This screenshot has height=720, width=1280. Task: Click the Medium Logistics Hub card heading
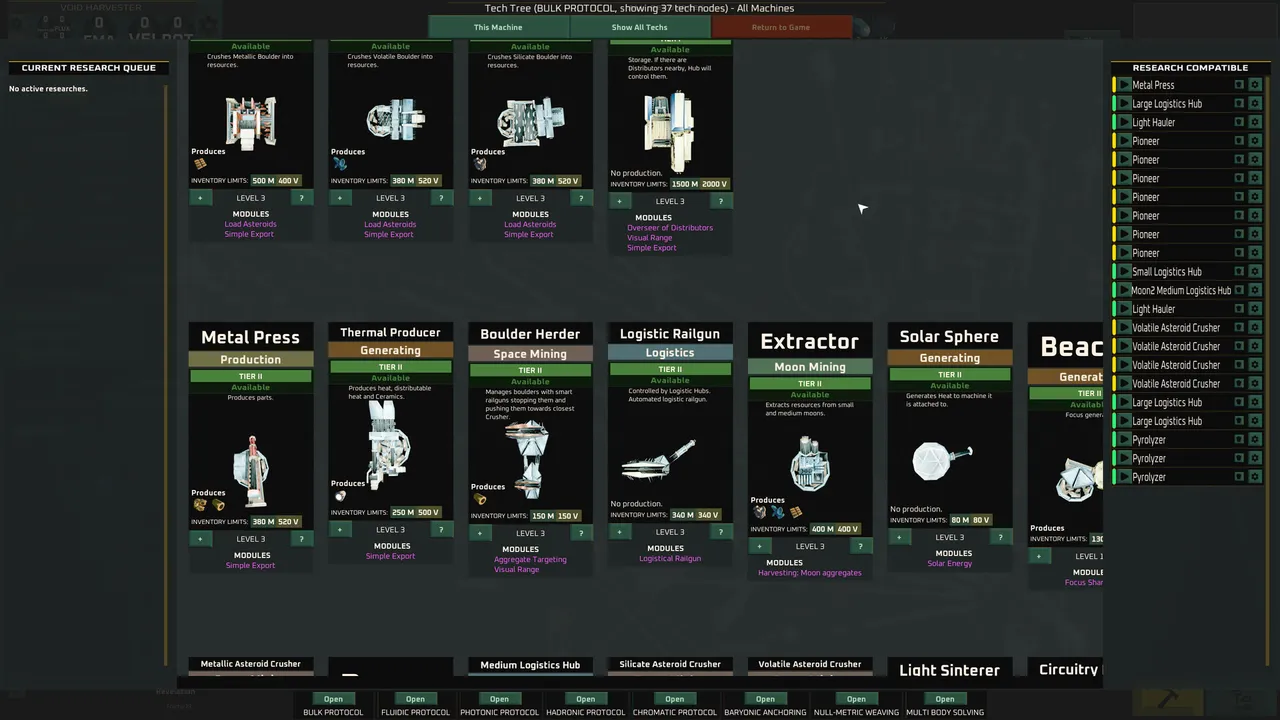tap(530, 665)
